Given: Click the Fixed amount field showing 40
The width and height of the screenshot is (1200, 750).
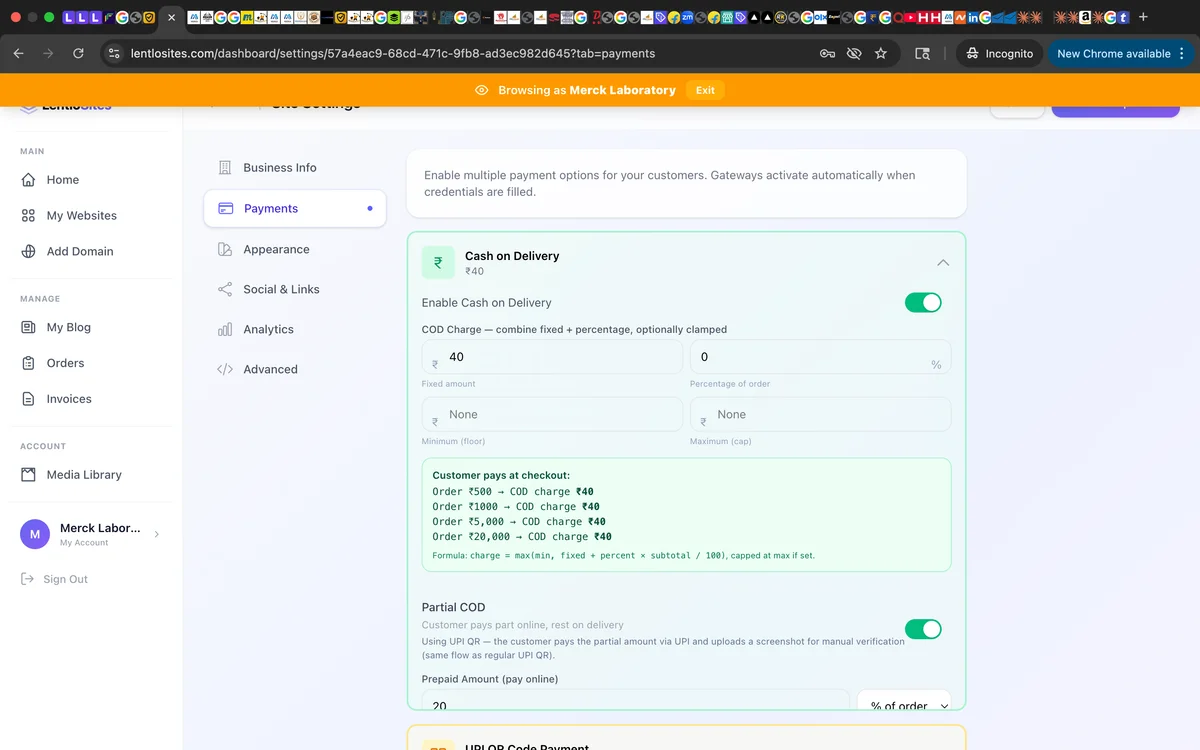Looking at the screenshot, I should click(552, 357).
